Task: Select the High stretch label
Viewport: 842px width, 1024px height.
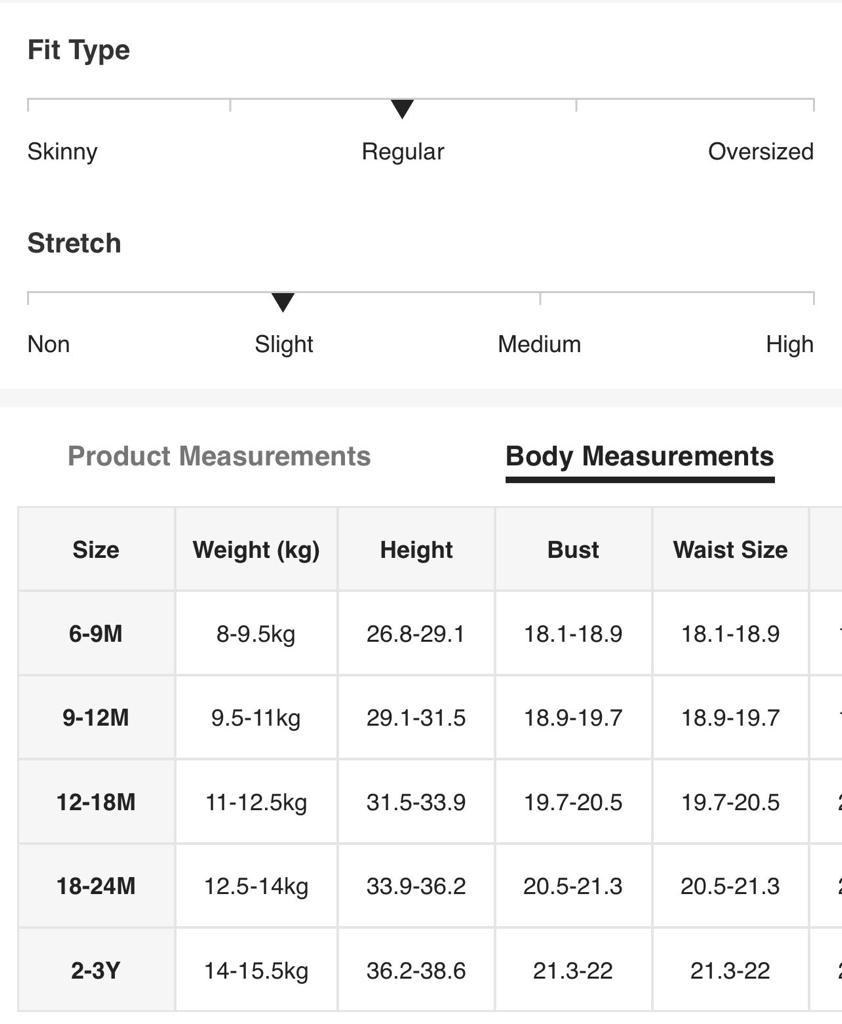Action: 789,345
